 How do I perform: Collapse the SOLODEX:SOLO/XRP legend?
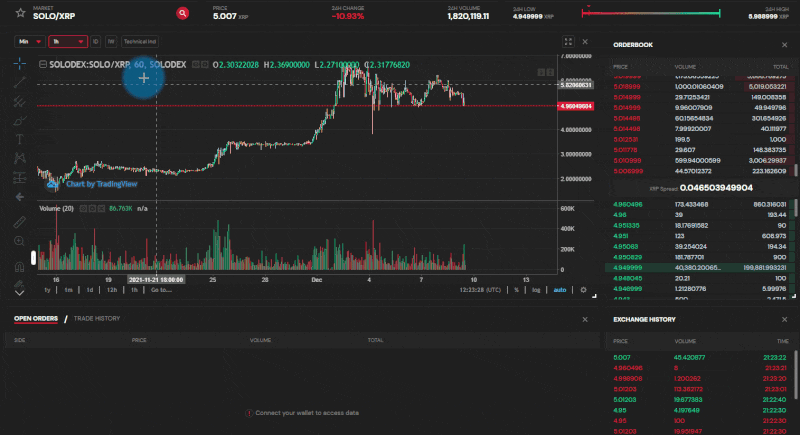coord(43,65)
